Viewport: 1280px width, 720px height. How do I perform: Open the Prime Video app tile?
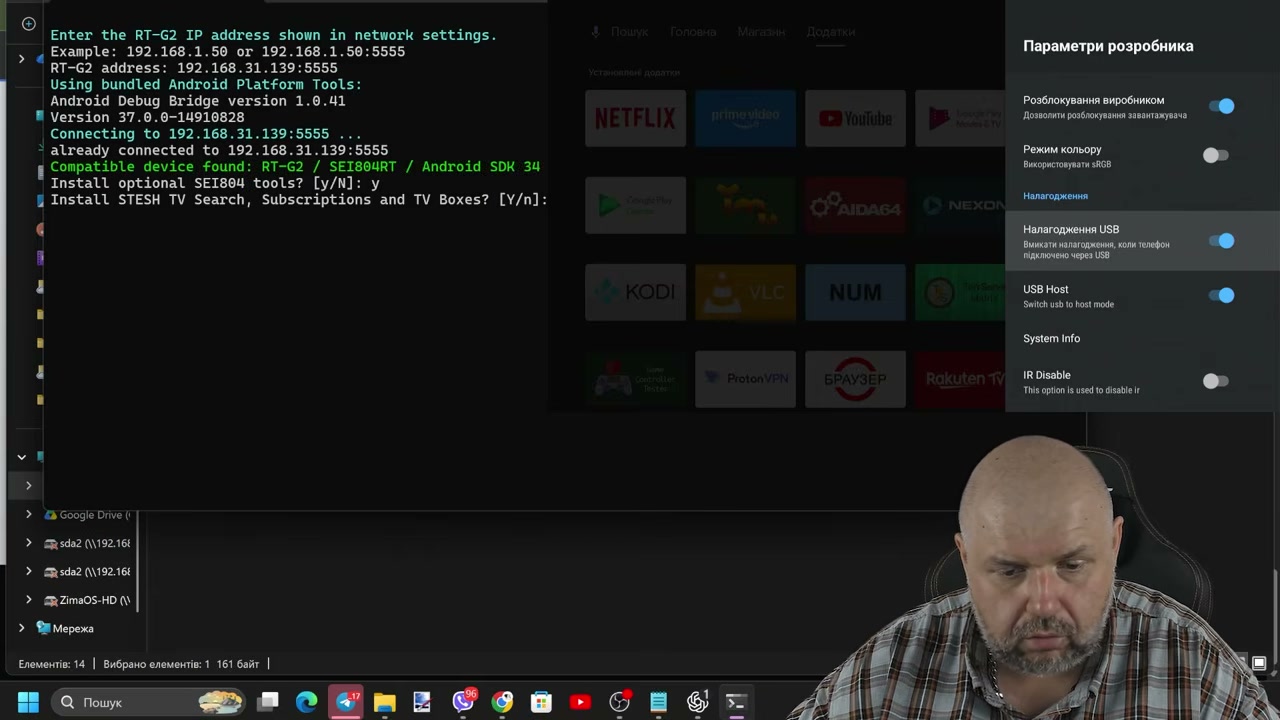(745, 119)
